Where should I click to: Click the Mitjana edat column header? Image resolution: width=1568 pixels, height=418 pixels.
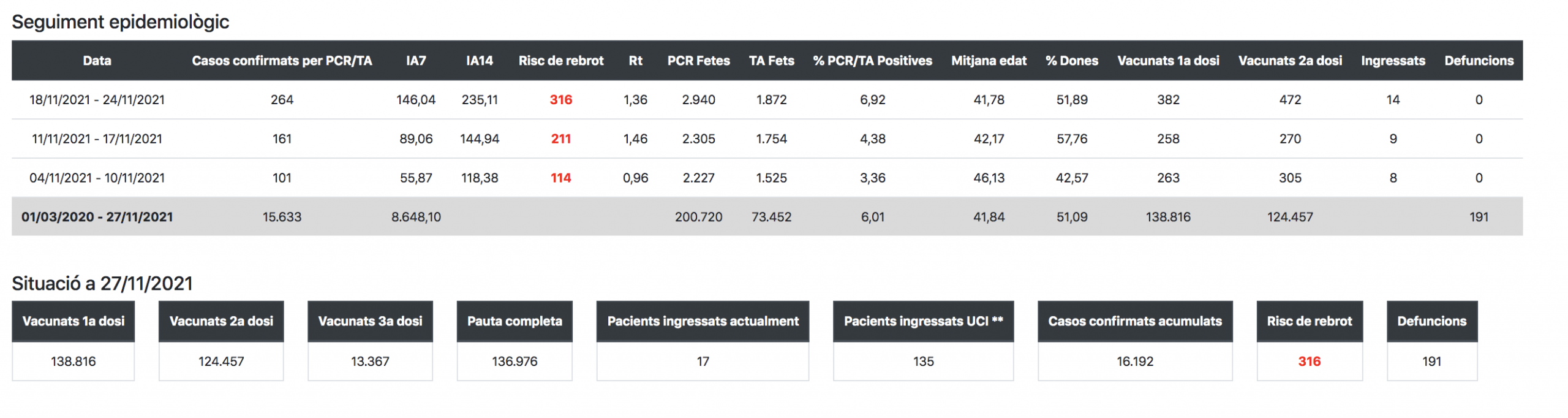[989, 61]
